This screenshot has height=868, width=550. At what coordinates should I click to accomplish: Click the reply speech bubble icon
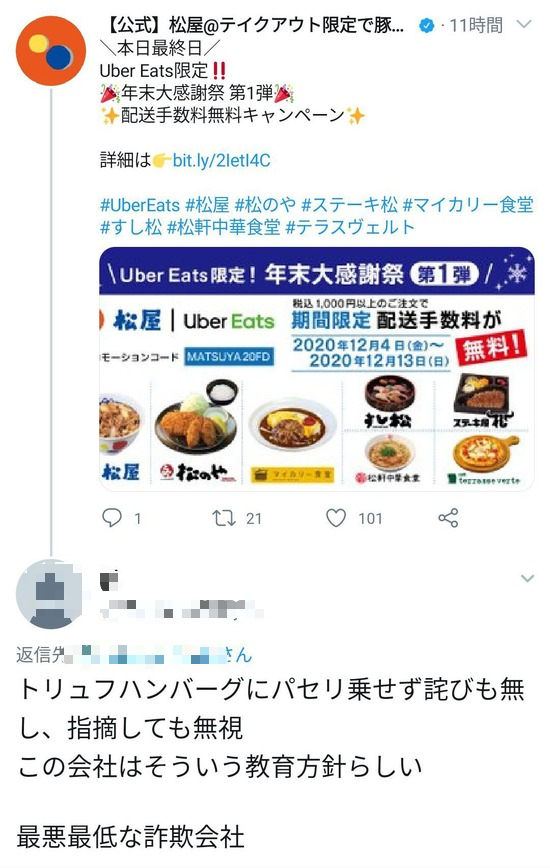[112, 518]
